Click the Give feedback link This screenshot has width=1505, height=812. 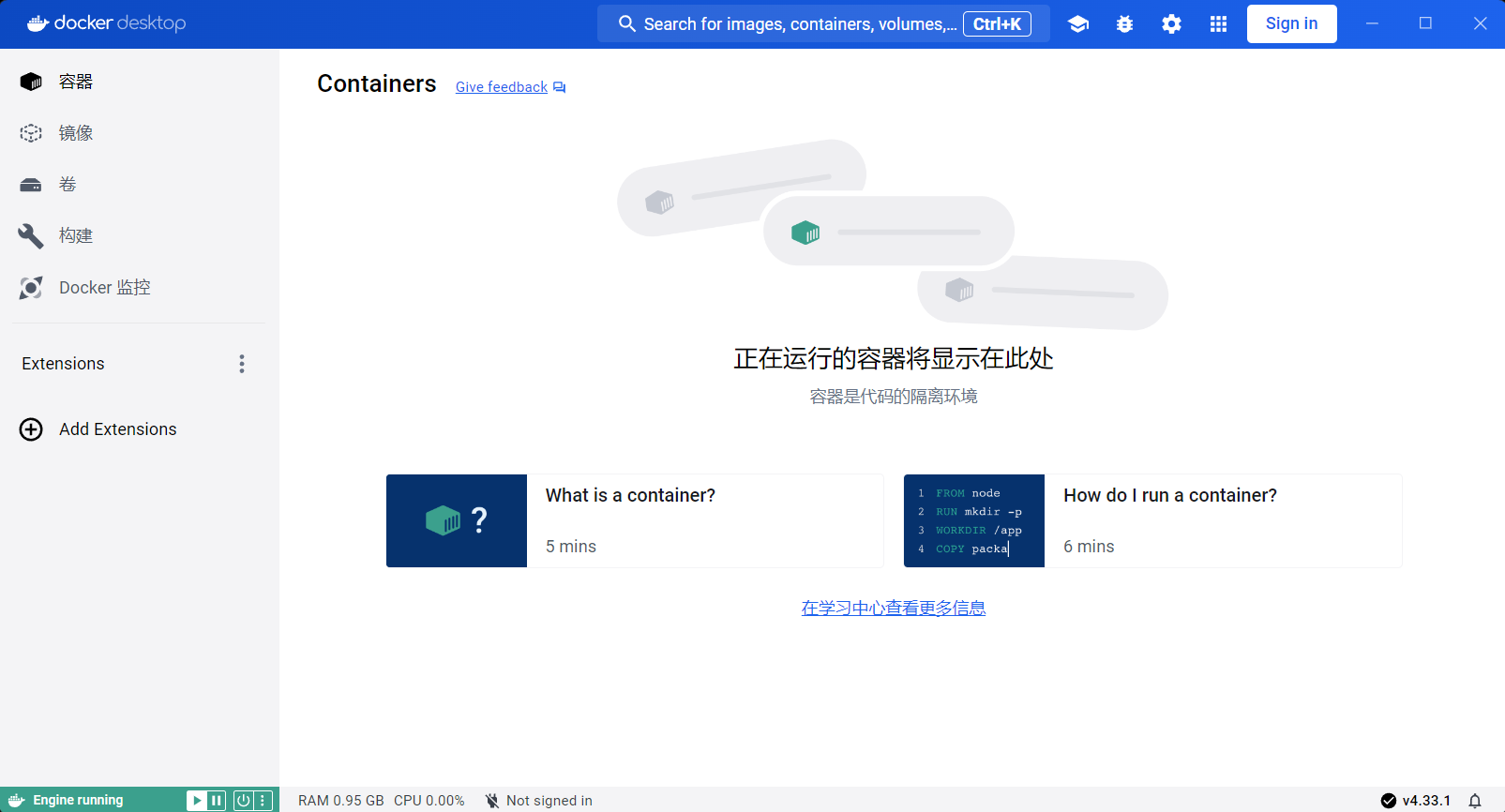click(x=502, y=87)
